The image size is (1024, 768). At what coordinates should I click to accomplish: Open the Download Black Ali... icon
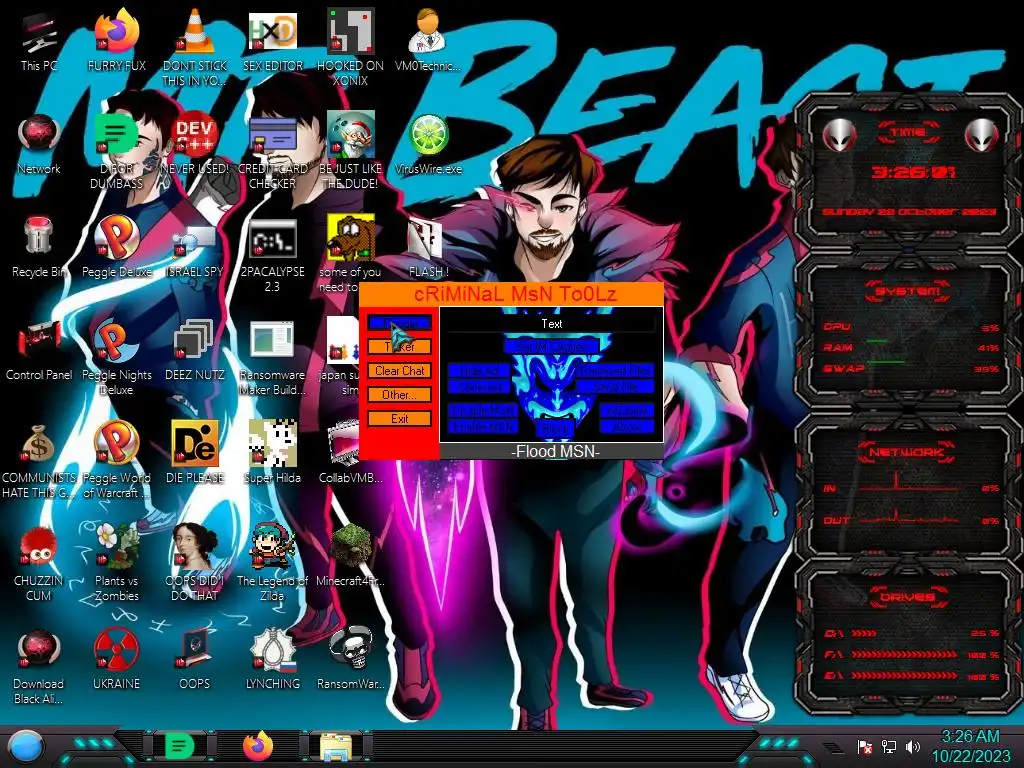click(39, 667)
